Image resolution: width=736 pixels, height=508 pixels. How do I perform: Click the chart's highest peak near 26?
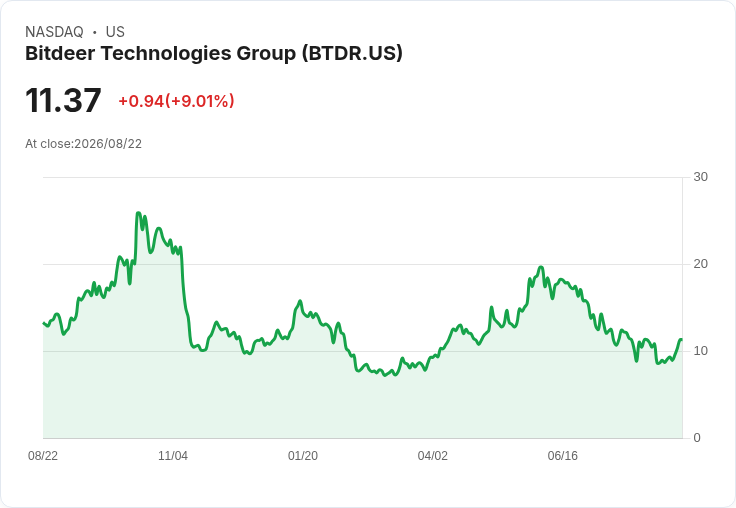tap(138, 213)
